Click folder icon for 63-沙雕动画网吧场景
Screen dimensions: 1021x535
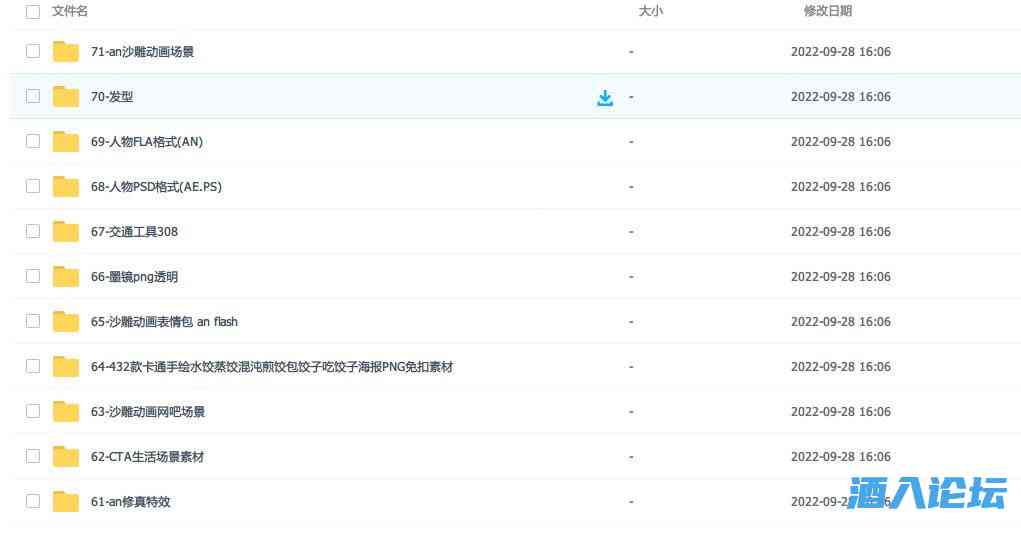tap(66, 412)
